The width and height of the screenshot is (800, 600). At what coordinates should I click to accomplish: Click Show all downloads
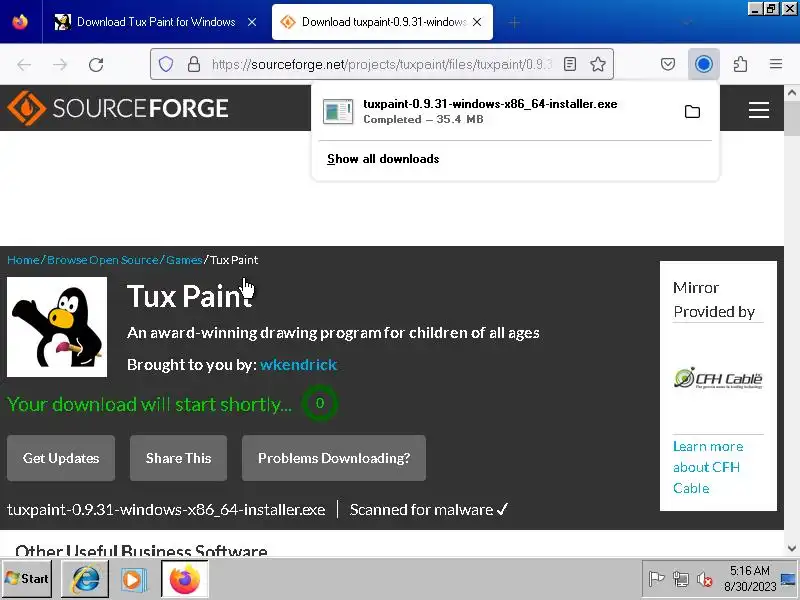[383, 159]
